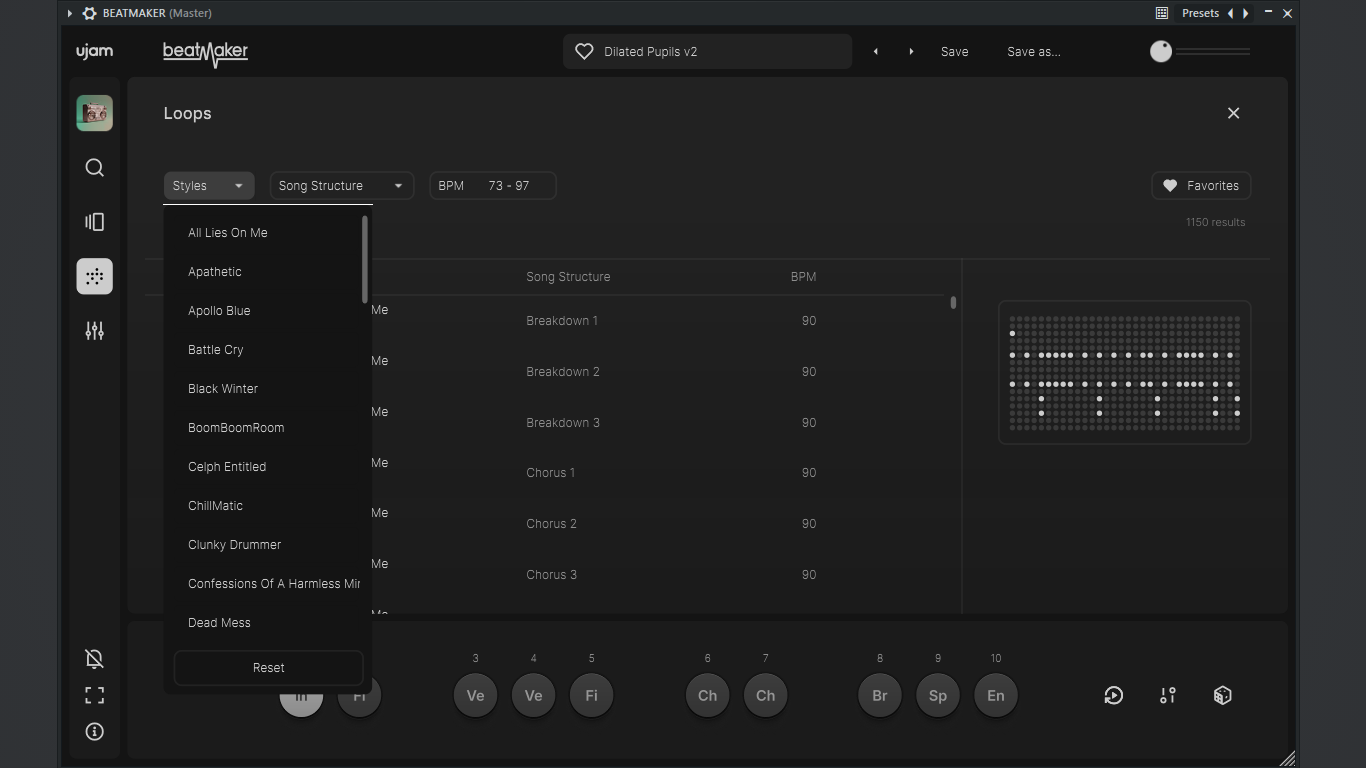The image size is (1366, 768).
Task: Open plugin settings gear in title bar
Action: click(89, 13)
